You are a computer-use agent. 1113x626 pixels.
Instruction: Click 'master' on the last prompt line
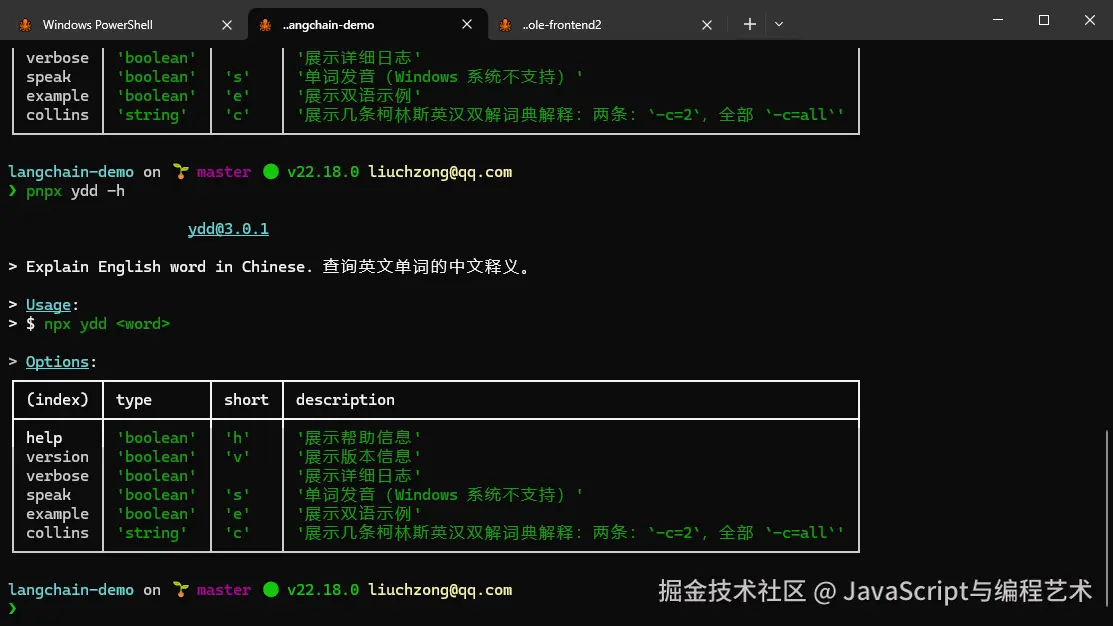click(224, 590)
